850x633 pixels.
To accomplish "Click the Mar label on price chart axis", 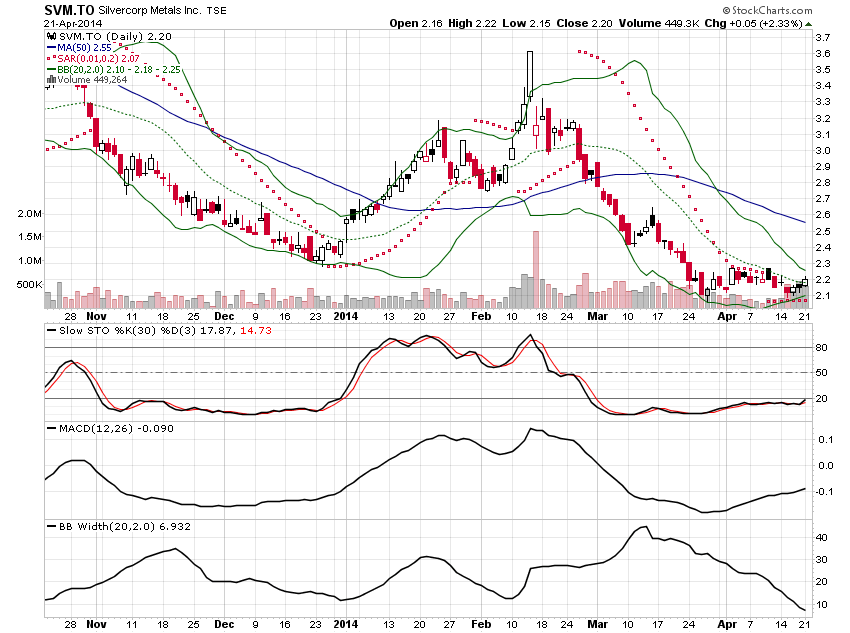I will [x=597, y=316].
